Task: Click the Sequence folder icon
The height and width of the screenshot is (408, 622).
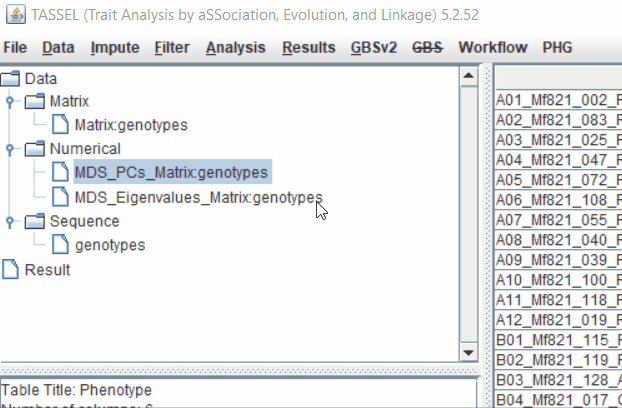Action: 35,221
